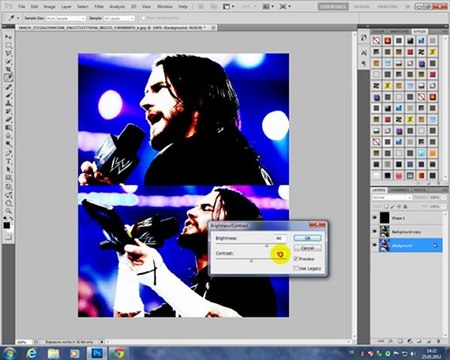
Task: Select the Crop tool
Action: click(8, 69)
